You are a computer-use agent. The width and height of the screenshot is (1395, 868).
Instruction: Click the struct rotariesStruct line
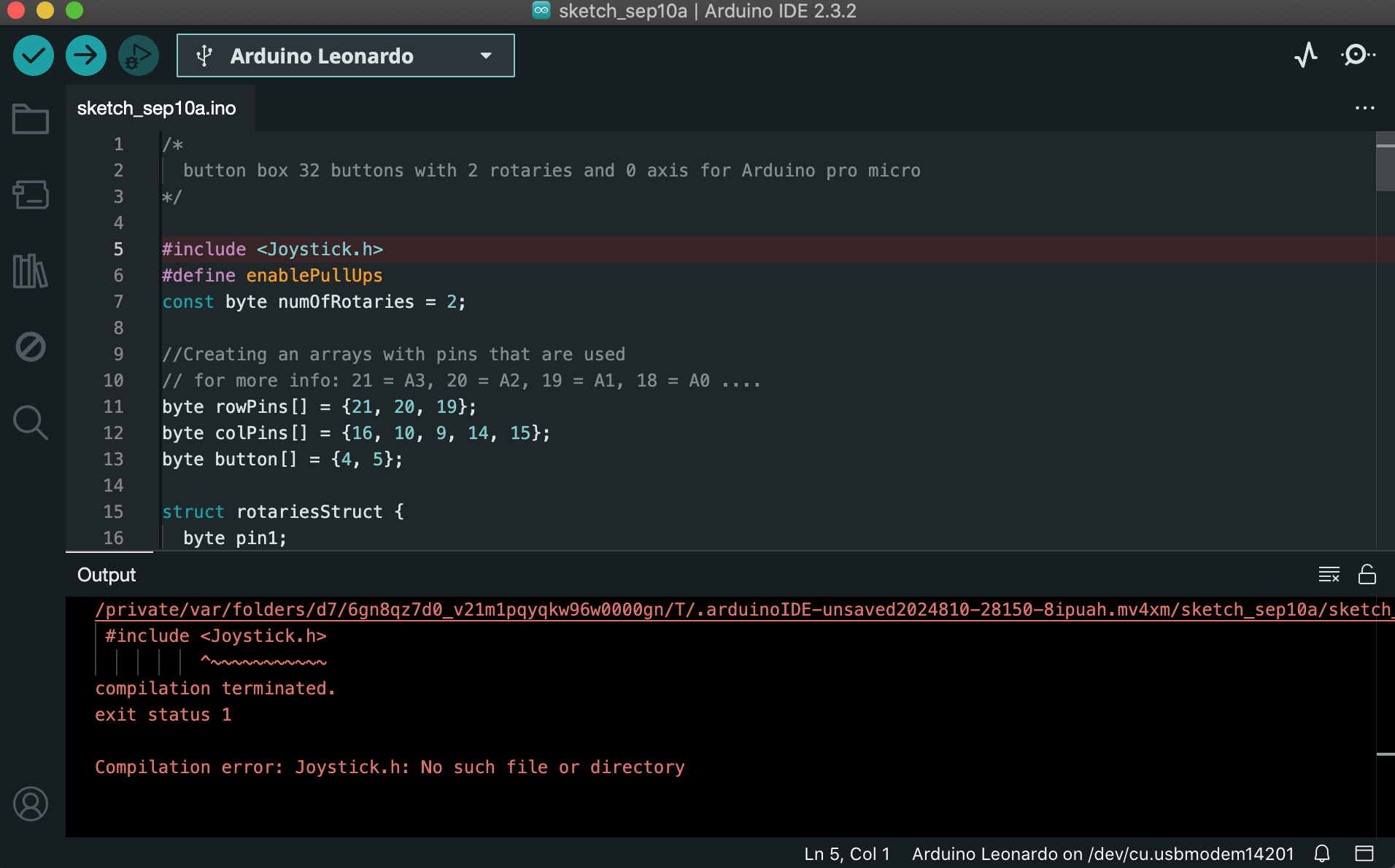283,512
